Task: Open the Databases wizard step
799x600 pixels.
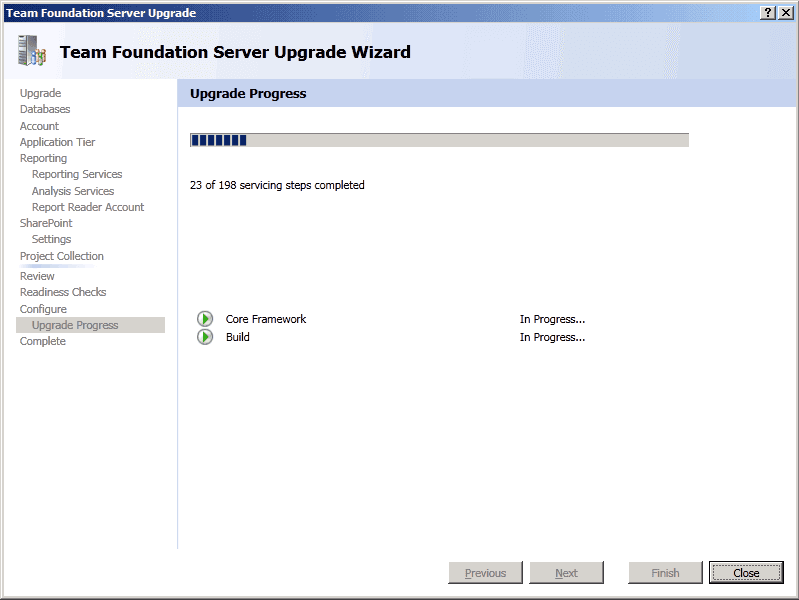Action: pos(45,109)
